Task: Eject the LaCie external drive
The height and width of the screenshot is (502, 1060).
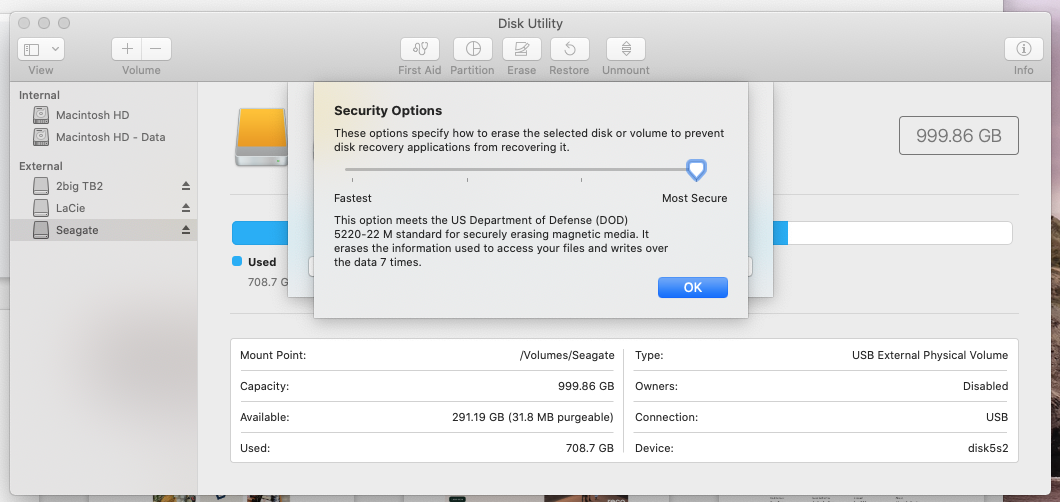Action: (x=185, y=208)
